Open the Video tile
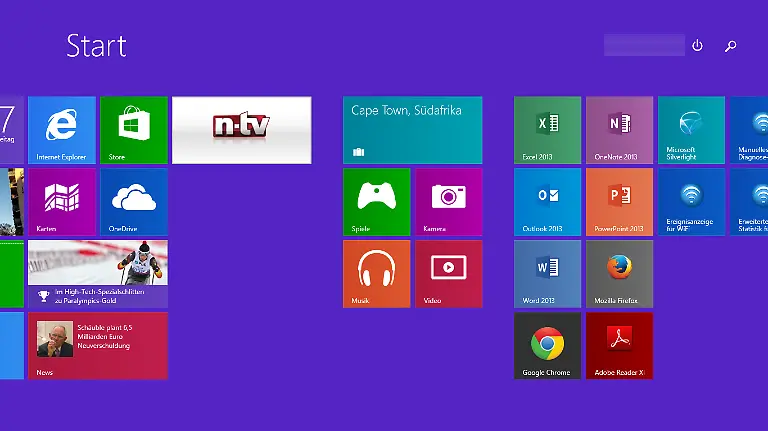Screen dimensions: 768x431 [449, 274]
